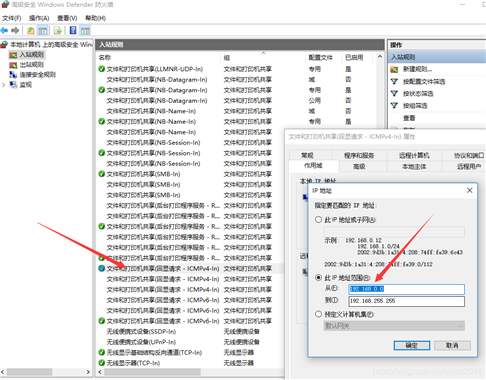Select 入站规则 in the left tree
486x380 pixels.
click(31, 55)
